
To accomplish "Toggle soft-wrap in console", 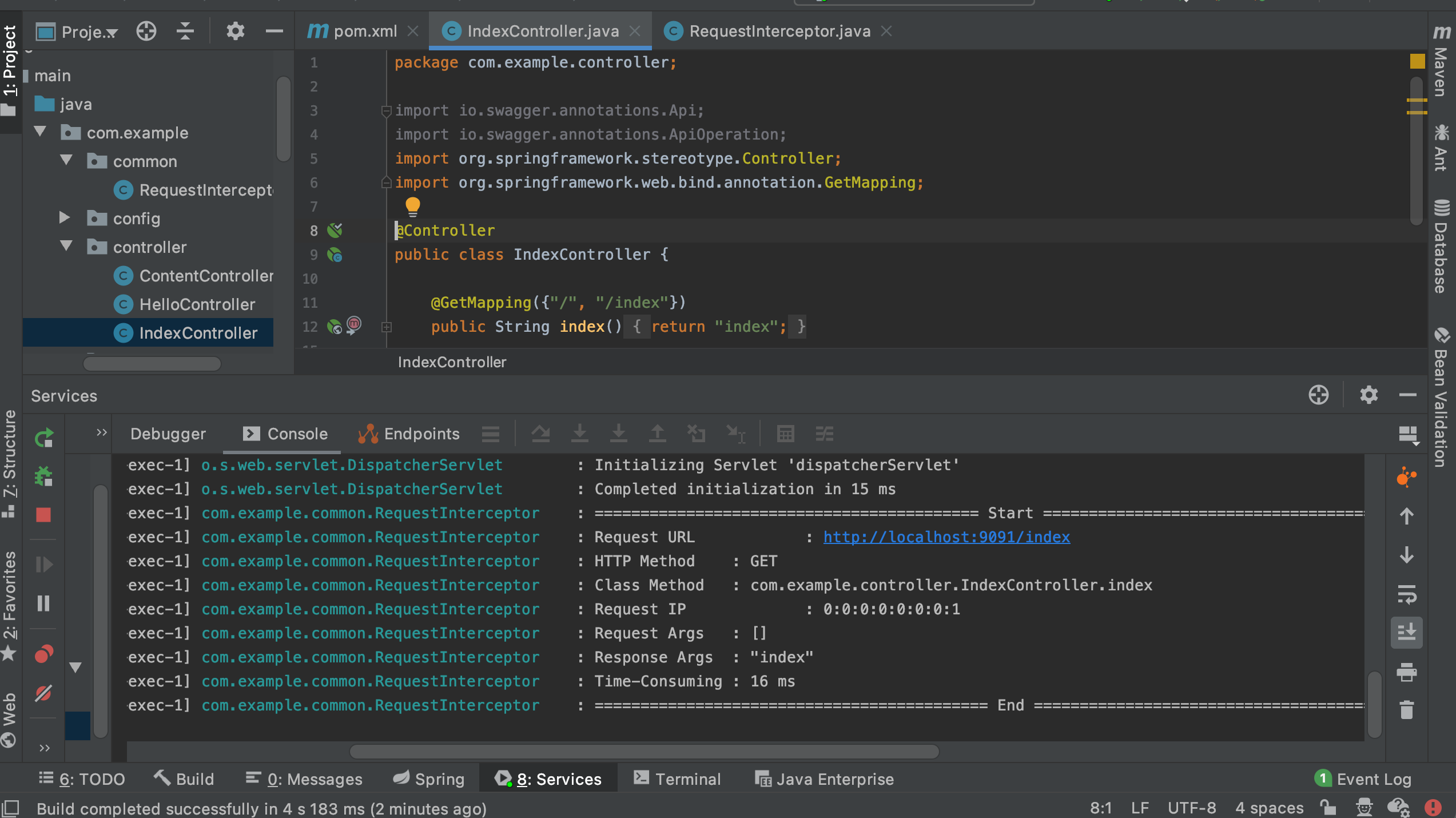I will coord(1407,594).
